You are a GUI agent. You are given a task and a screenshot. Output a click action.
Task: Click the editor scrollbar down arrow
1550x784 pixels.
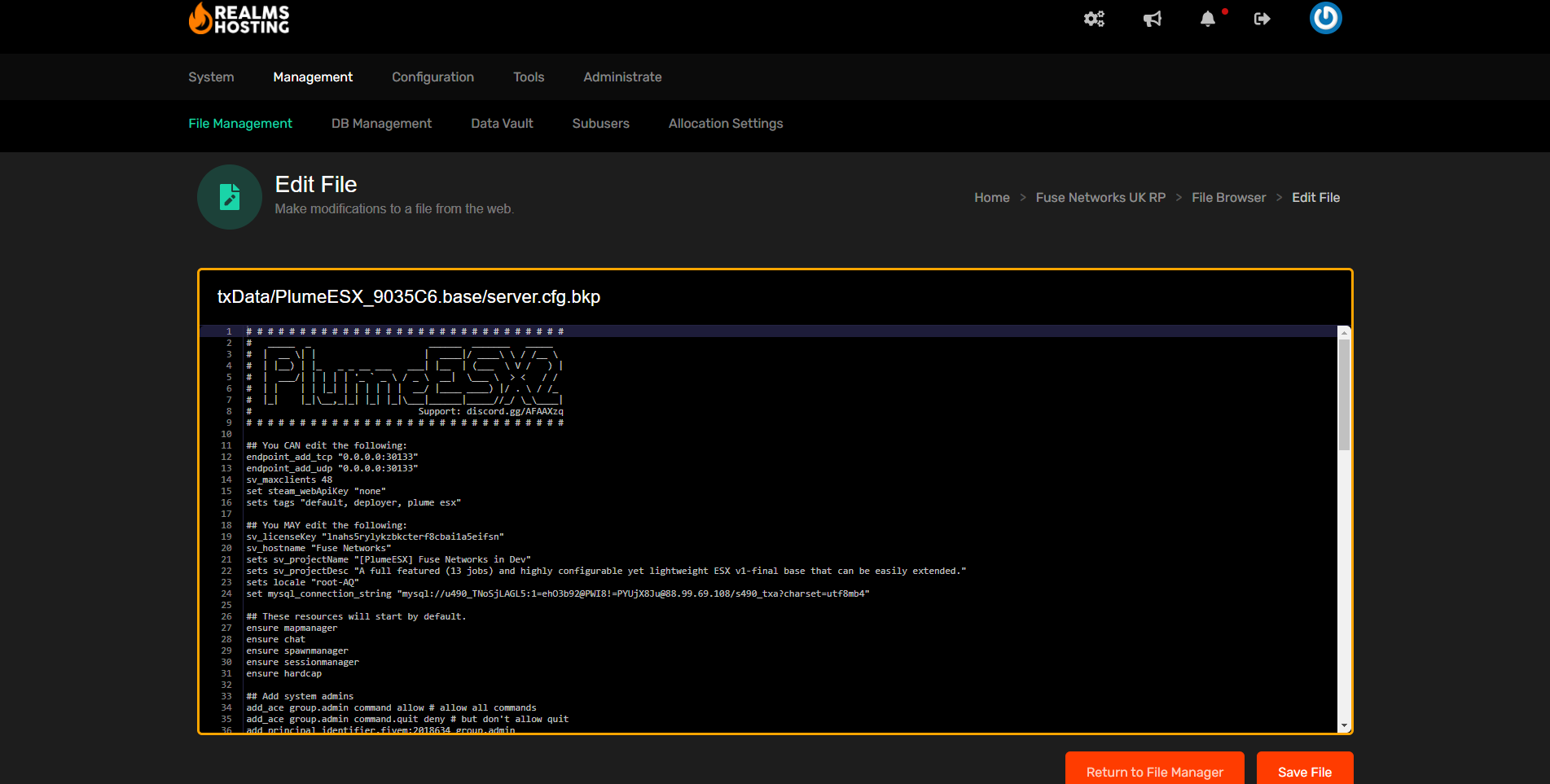coord(1344,725)
